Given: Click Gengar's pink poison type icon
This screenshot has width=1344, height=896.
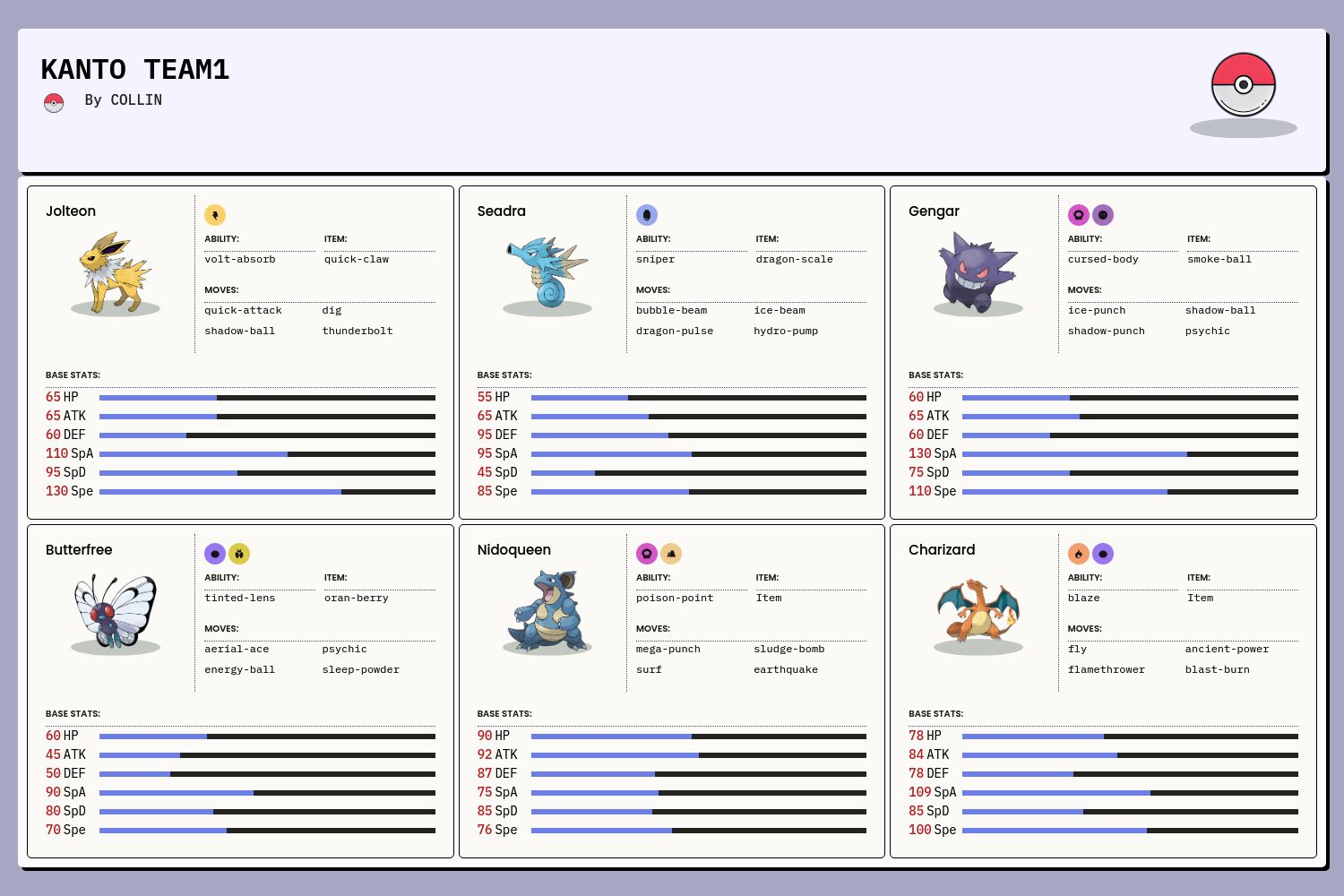Looking at the screenshot, I should tap(1079, 215).
